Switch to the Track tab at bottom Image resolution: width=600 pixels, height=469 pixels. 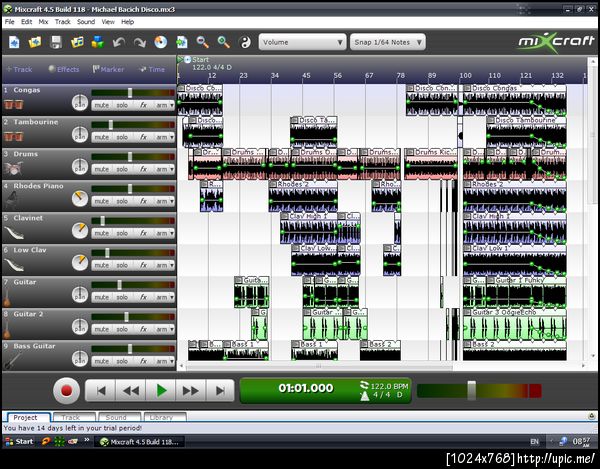[74, 417]
